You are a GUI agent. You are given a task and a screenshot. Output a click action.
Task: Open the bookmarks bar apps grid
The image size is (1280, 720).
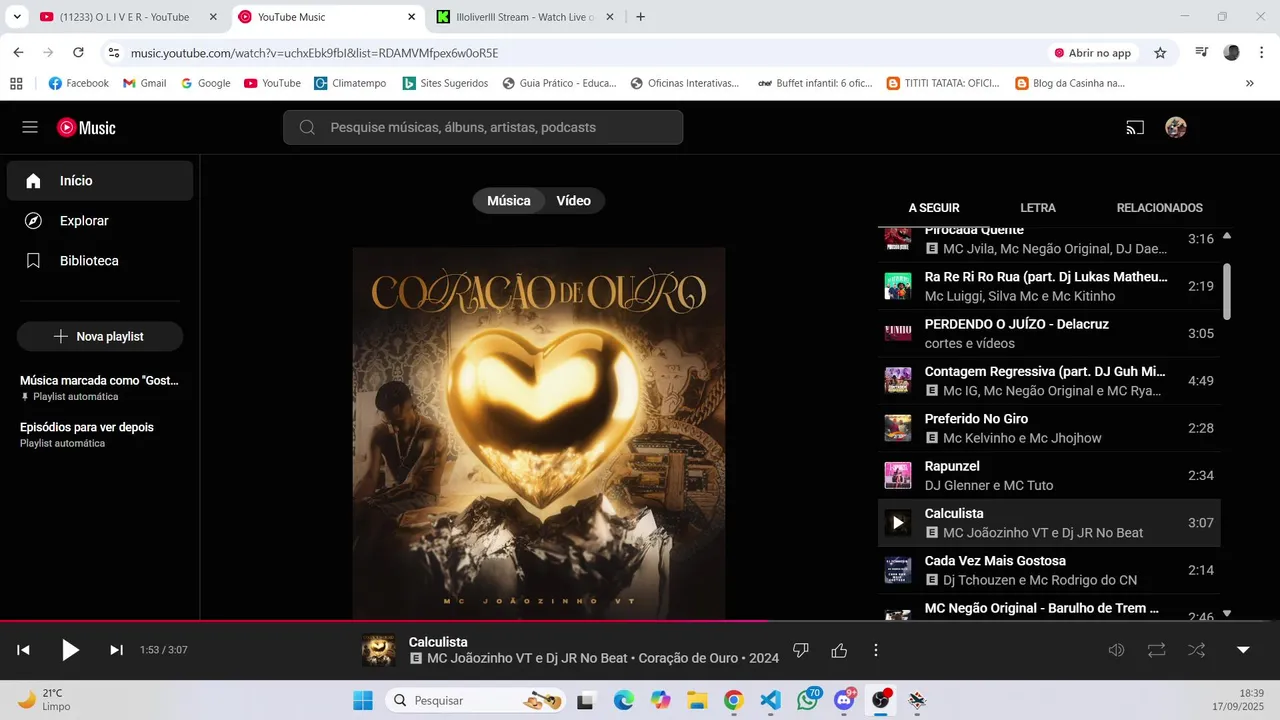pos(16,83)
